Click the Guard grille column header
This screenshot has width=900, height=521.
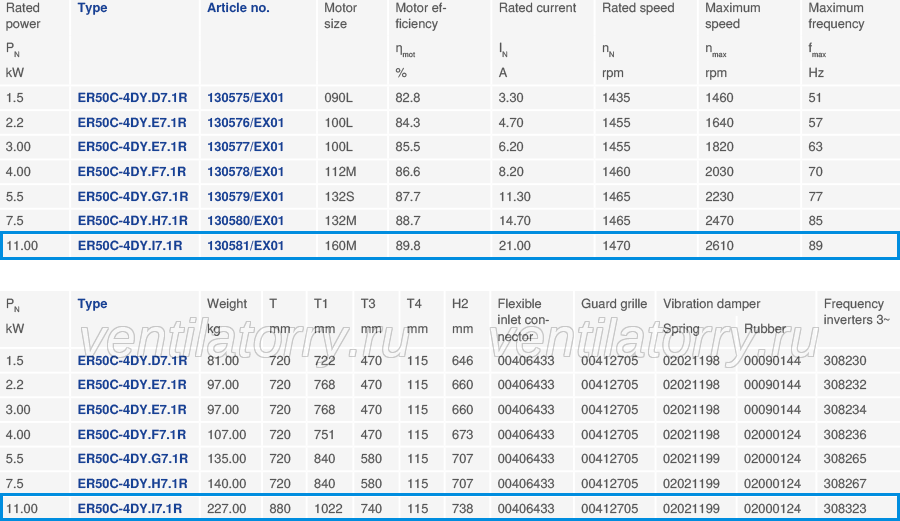pos(614,304)
